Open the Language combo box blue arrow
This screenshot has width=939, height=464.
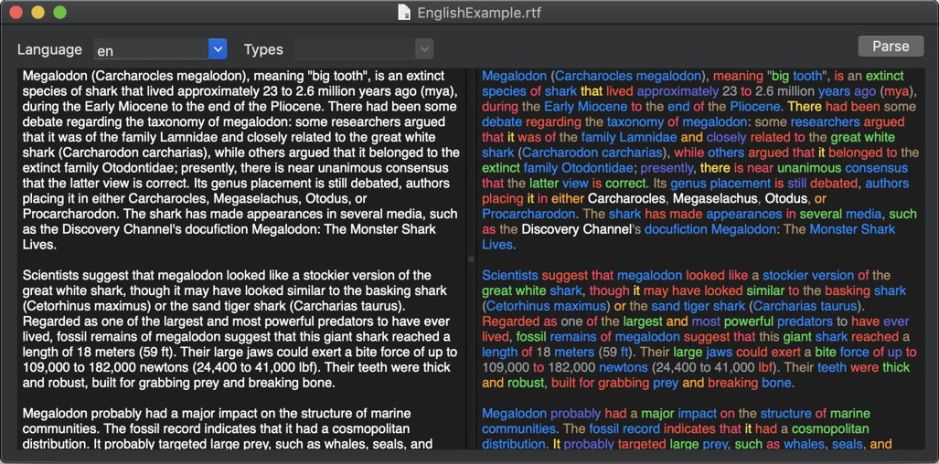tap(217, 49)
